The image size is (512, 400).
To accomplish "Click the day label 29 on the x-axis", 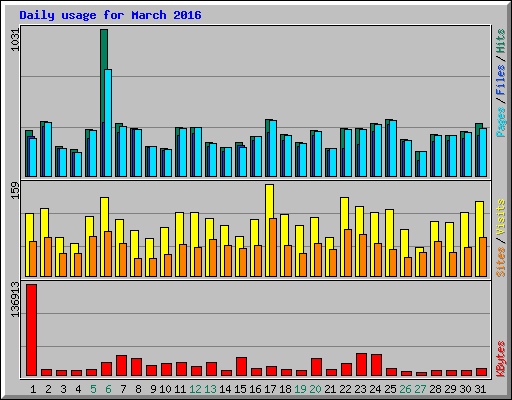I will point(450,389).
